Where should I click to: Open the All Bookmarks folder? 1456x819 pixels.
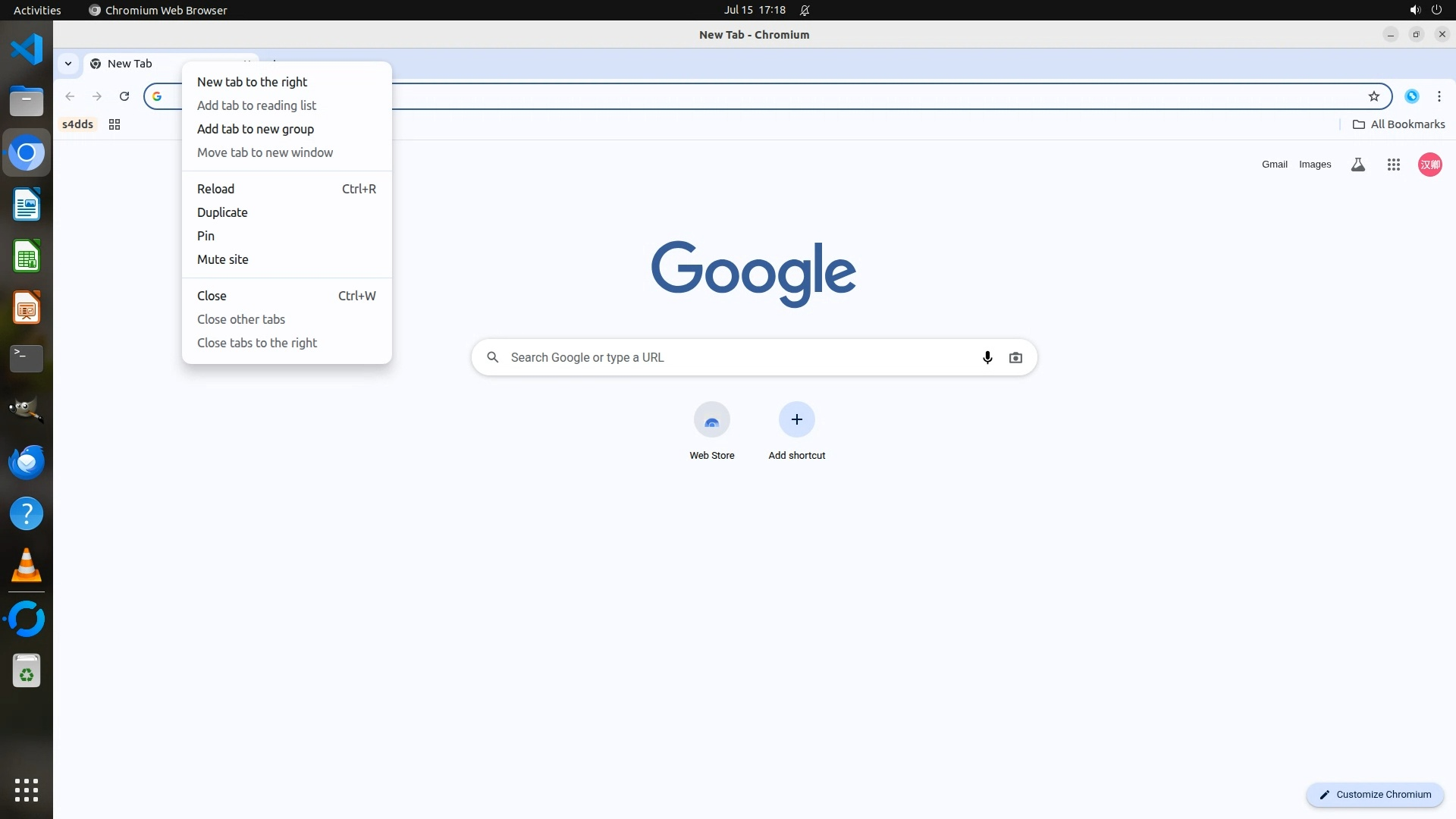(1398, 124)
